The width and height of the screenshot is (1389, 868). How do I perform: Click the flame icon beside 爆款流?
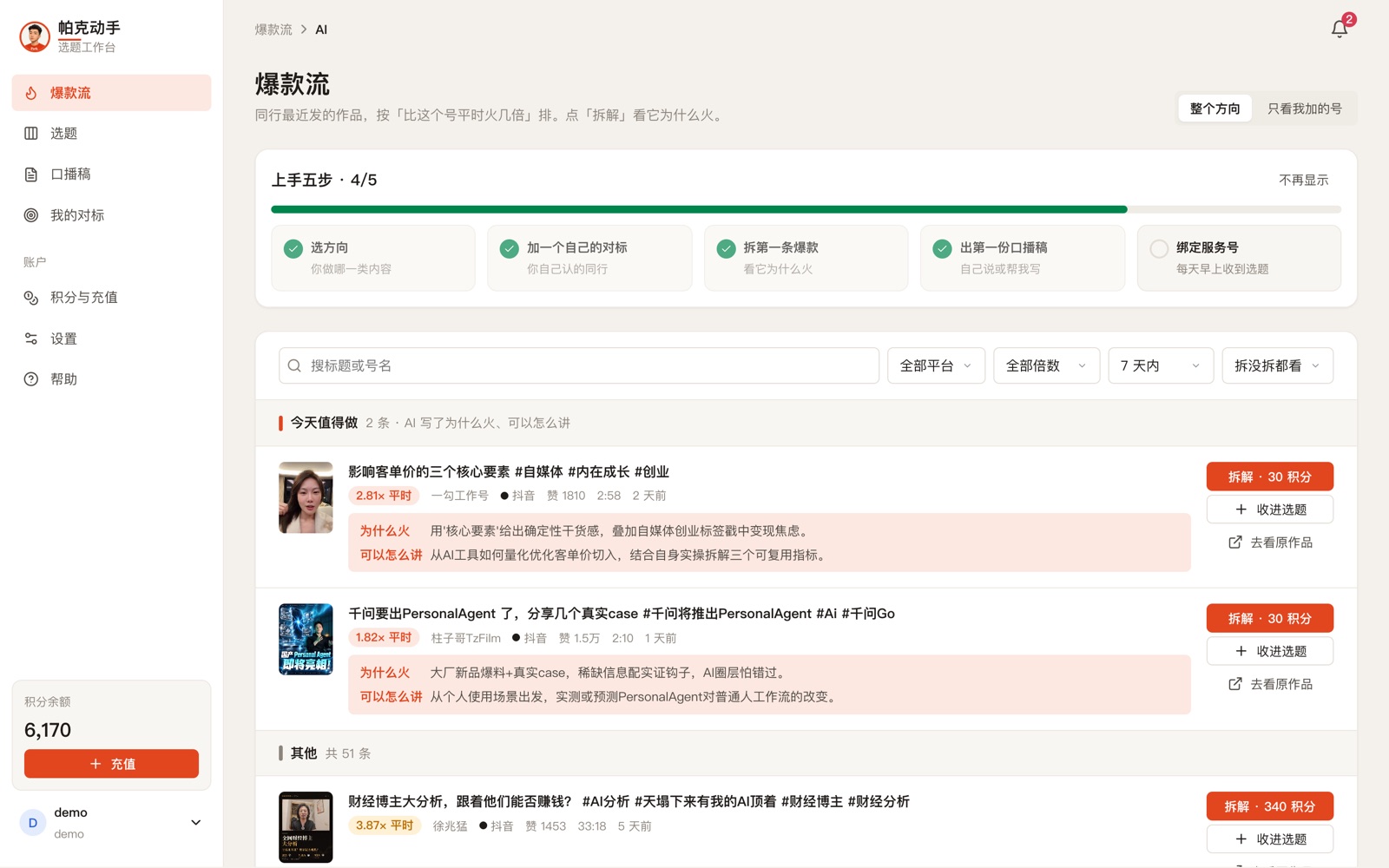(x=31, y=93)
